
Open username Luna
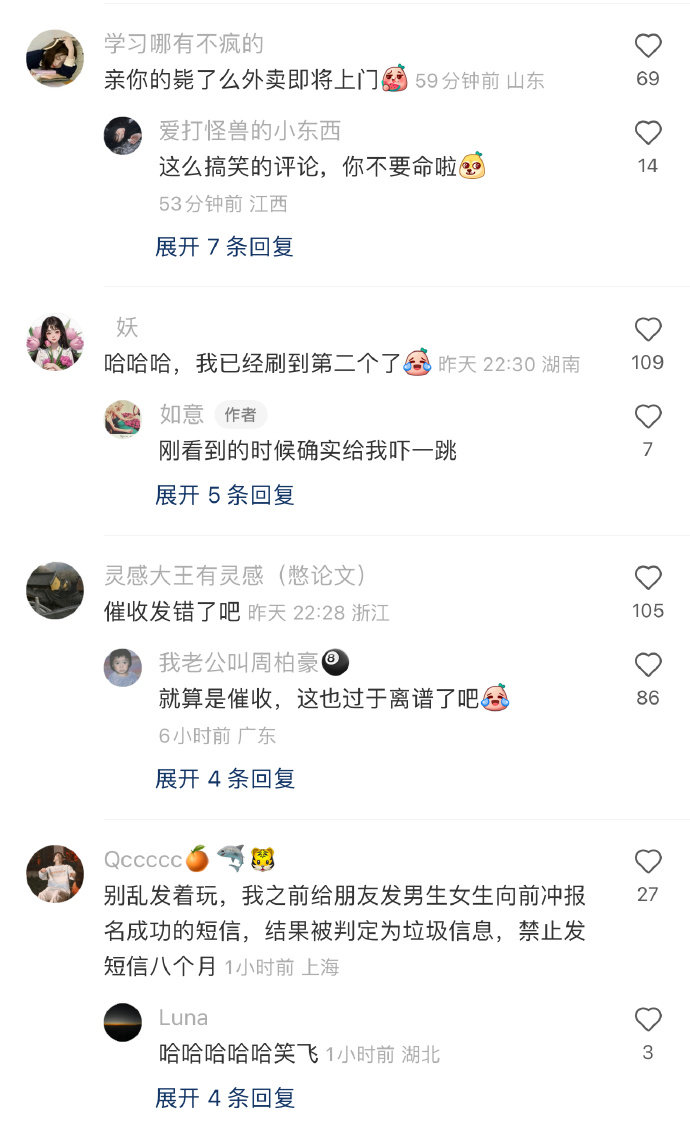point(183,1018)
